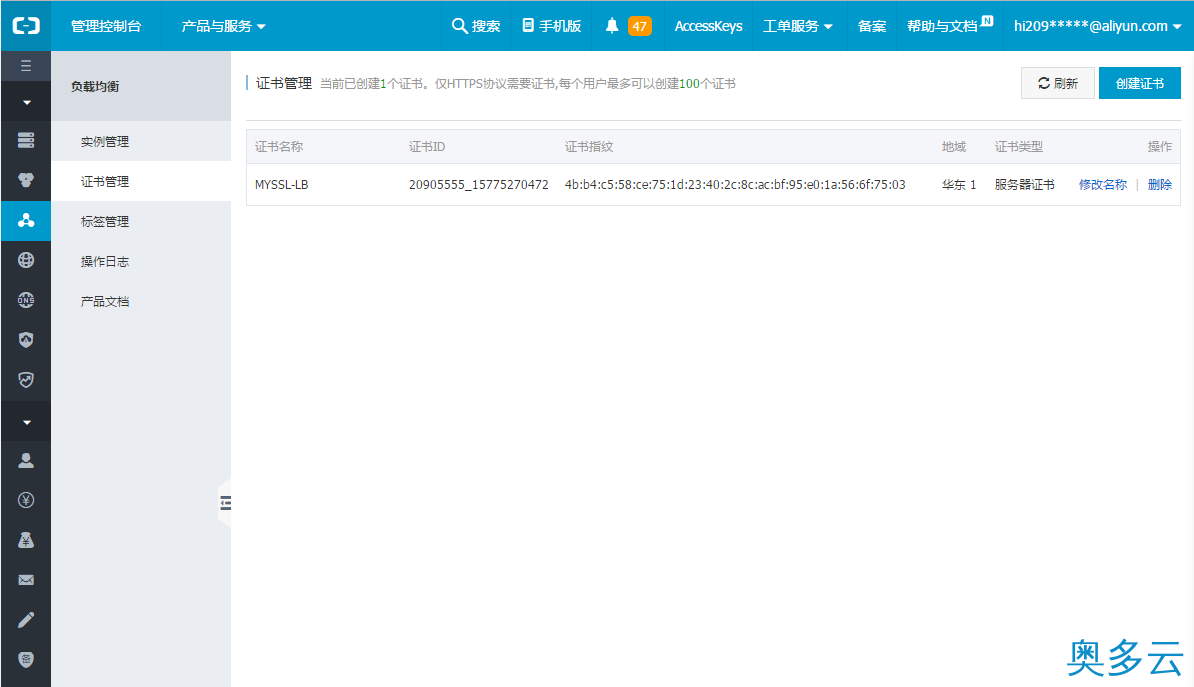Open 实例管理 in the side menu

pyautogui.click(x=105, y=142)
